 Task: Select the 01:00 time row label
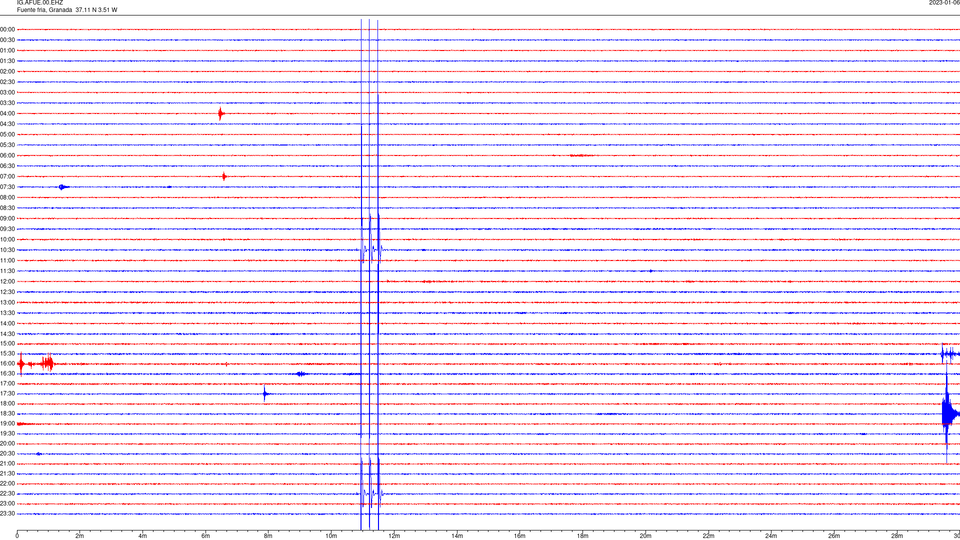pyautogui.click(x=7, y=50)
